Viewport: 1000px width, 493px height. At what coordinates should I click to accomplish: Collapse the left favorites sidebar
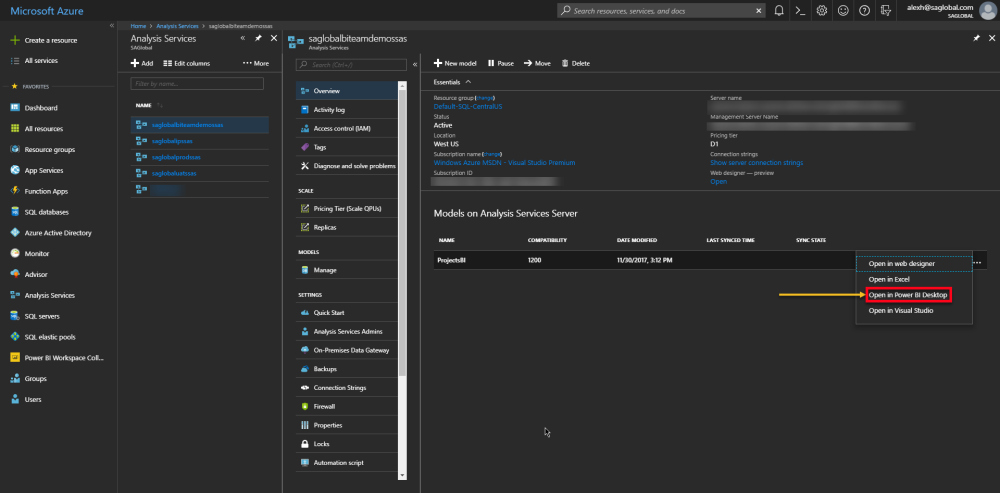111,24
